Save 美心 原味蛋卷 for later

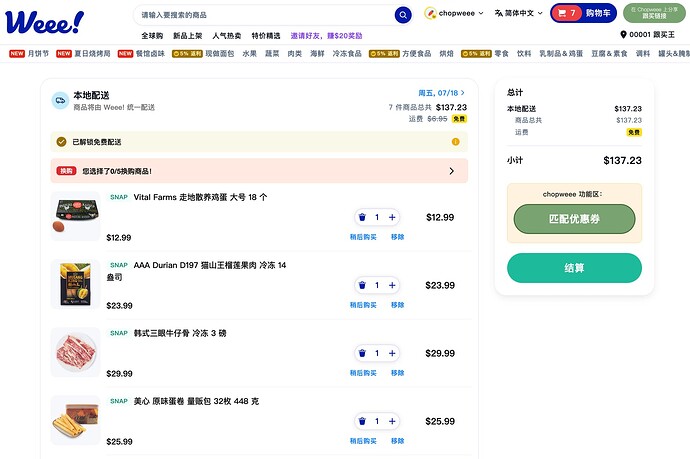[x=363, y=441]
